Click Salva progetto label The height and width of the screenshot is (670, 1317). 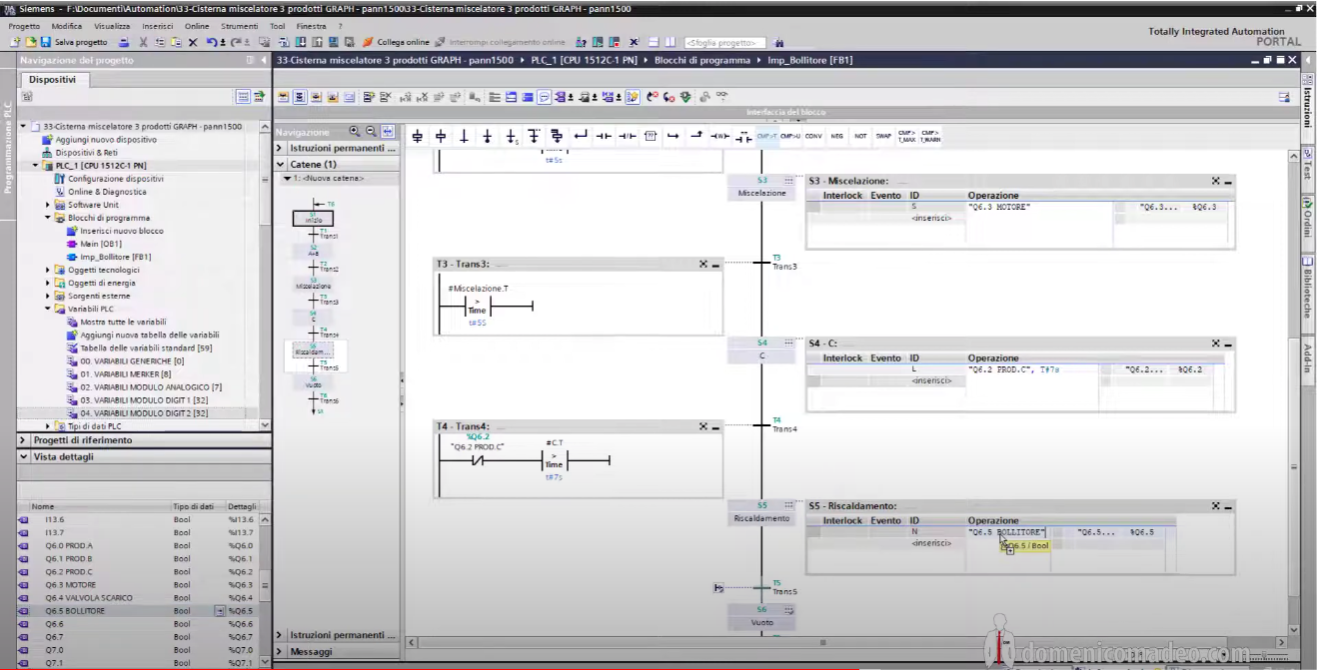coord(81,42)
